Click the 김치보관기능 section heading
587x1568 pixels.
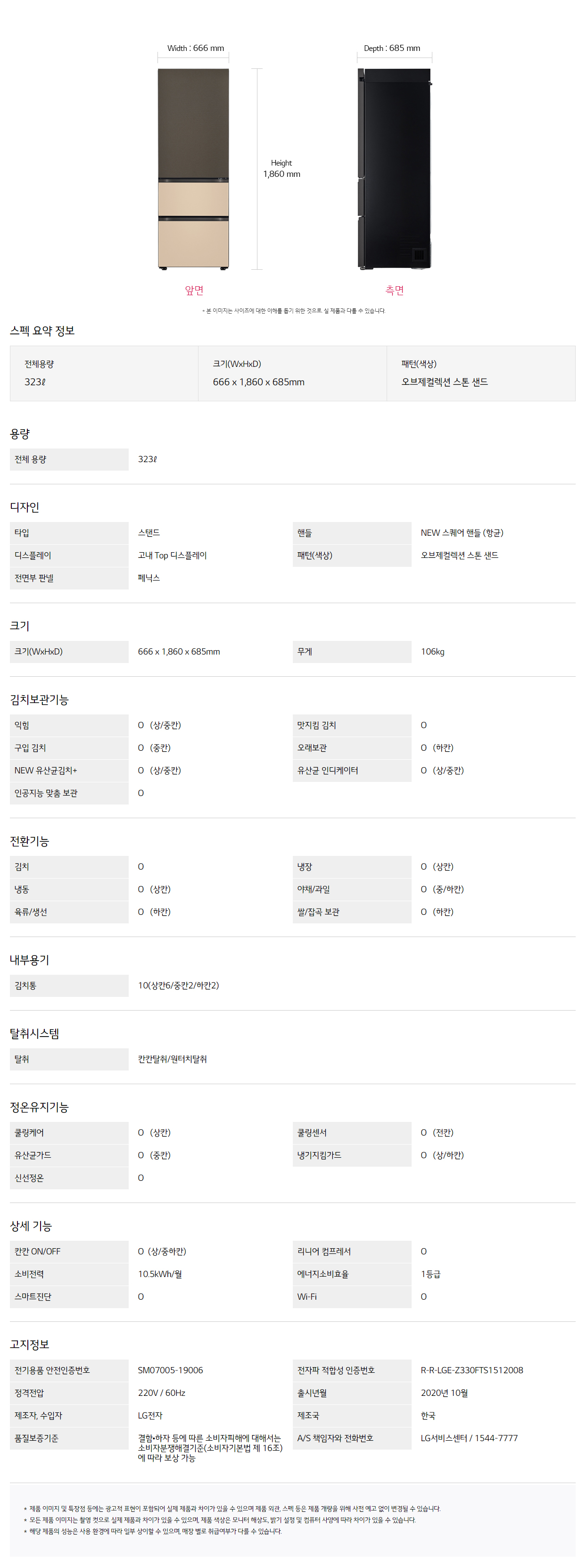pyautogui.click(x=39, y=699)
